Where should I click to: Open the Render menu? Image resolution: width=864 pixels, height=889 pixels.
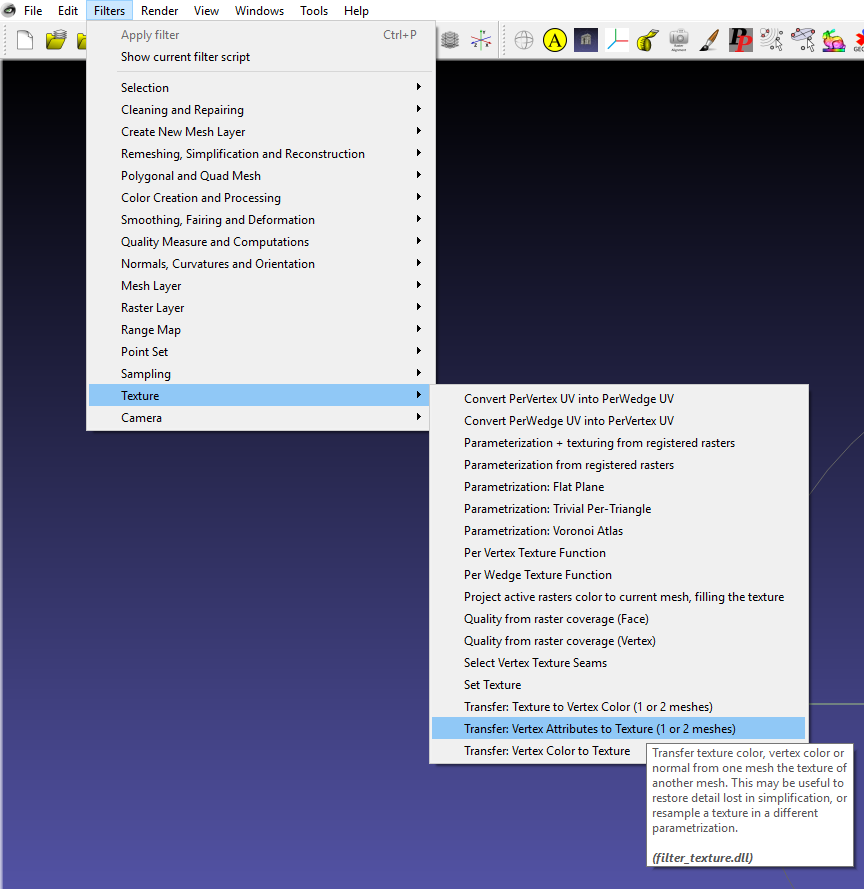pos(159,11)
